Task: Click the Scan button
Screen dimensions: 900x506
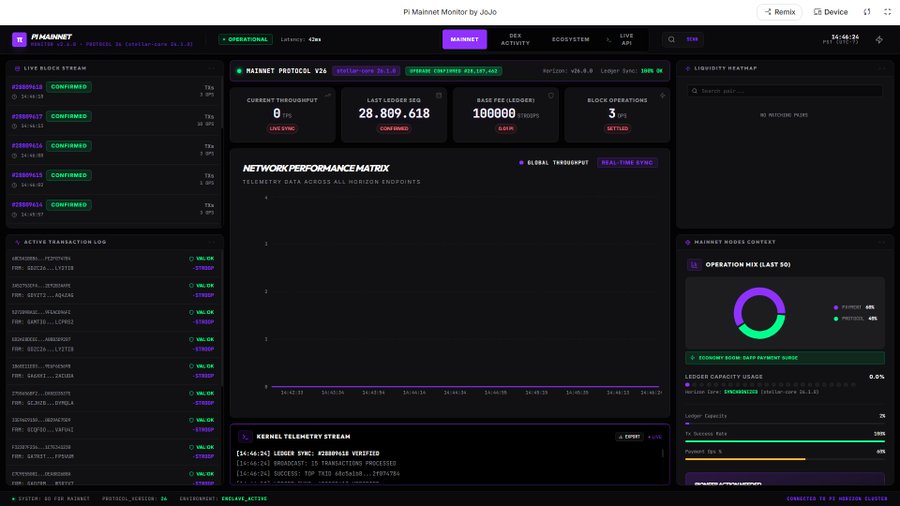Action: pos(692,40)
